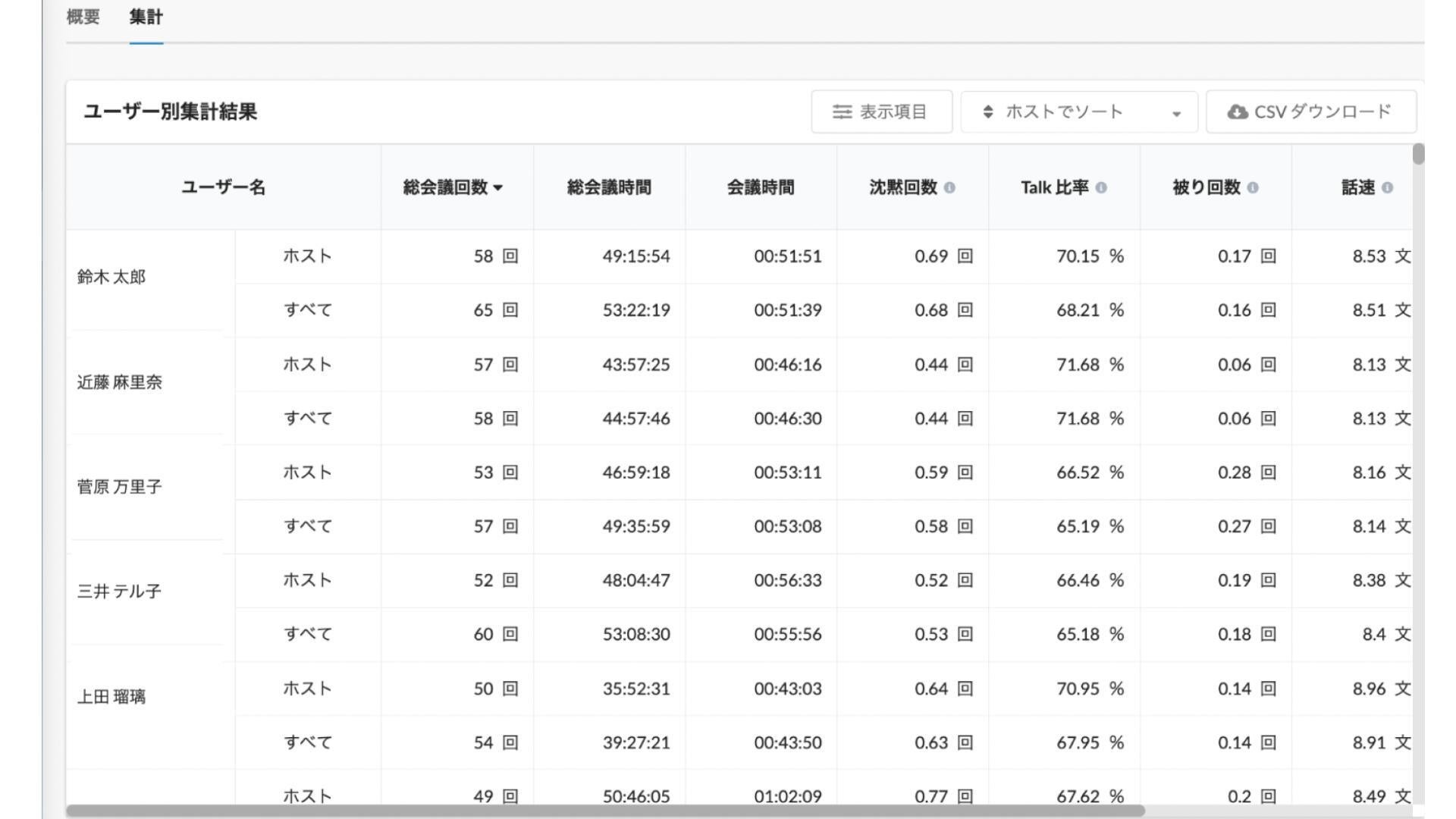Image resolution: width=1456 pixels, height=819 pixels.
Task: Click the 会議時間 column header
Action: 761,187
